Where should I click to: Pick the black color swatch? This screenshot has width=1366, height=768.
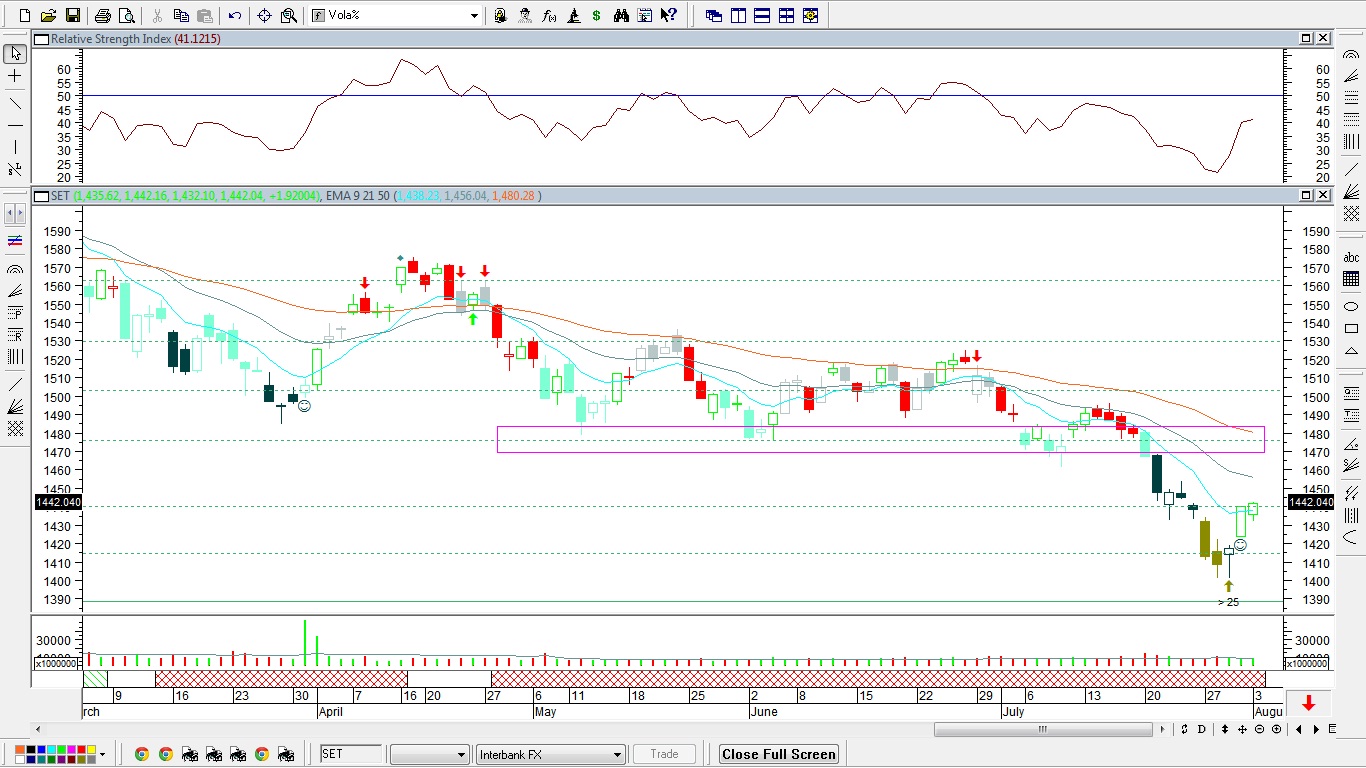[x=31, y=749]
